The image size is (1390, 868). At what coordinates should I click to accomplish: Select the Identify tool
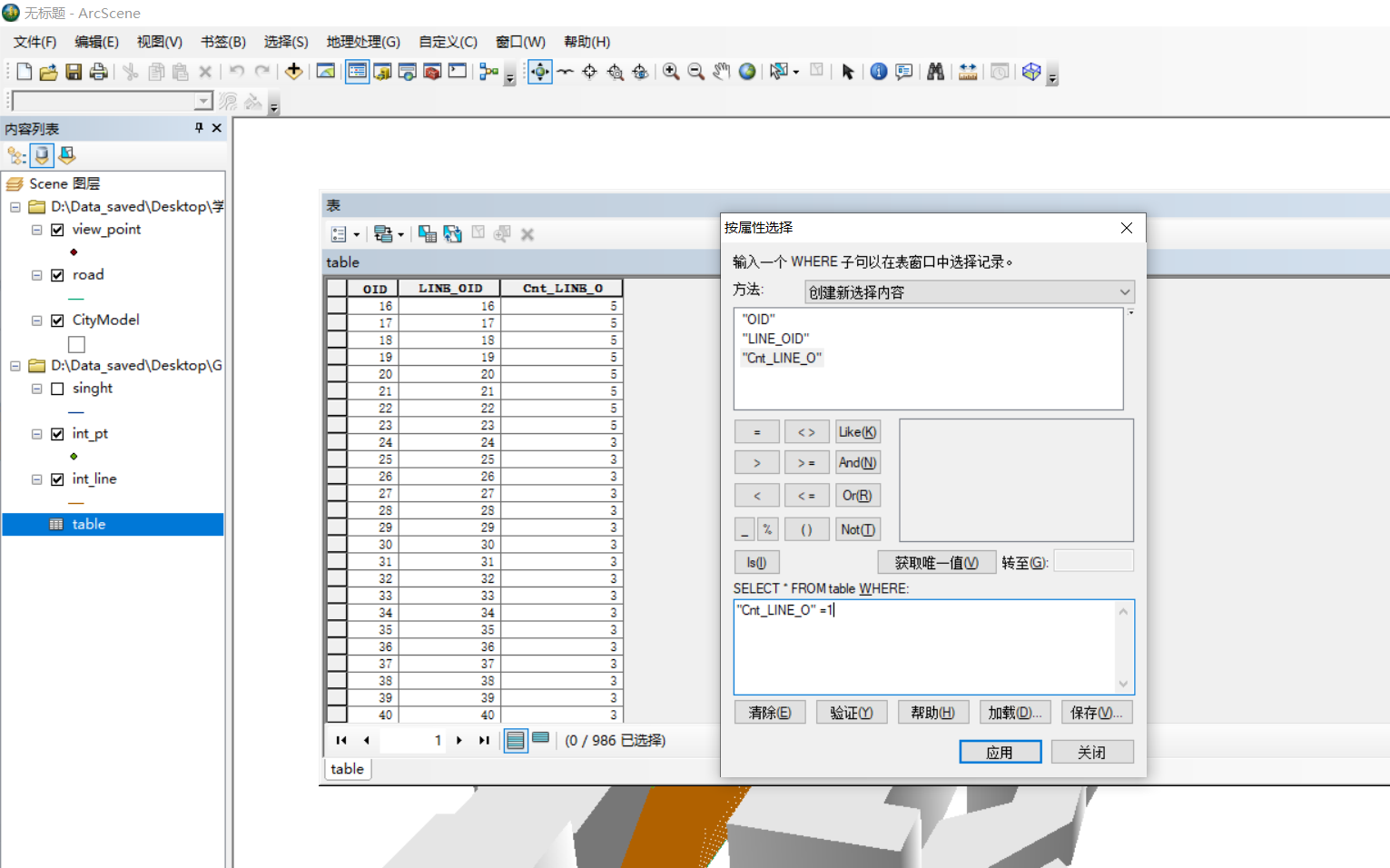[879, 72]
